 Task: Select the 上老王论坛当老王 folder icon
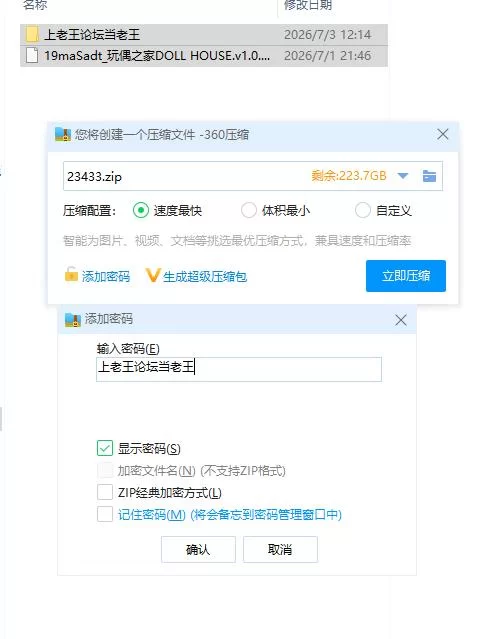tap(32, 35)
